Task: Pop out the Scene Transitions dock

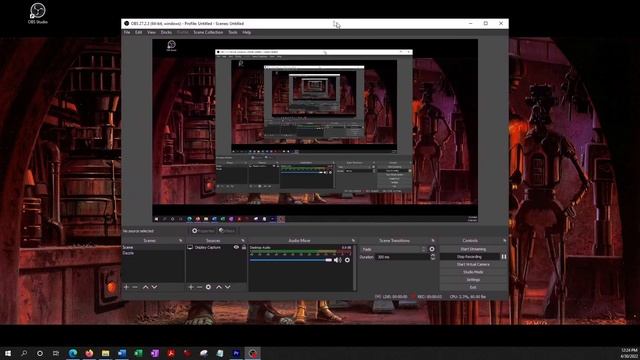Action: pyautogui.click(x=433, y=241)
